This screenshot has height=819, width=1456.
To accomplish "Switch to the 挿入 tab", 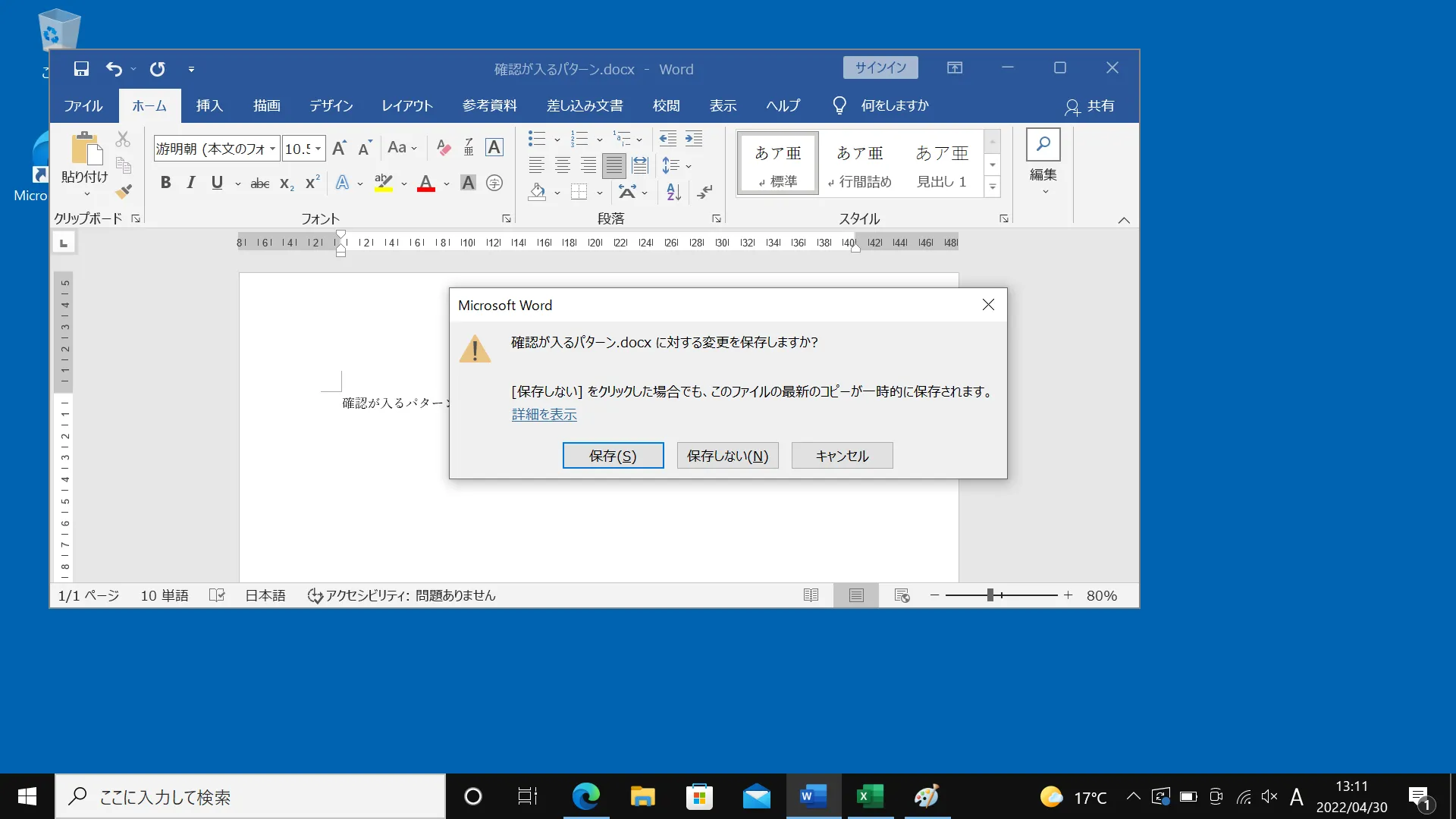I will pos(209,106).
